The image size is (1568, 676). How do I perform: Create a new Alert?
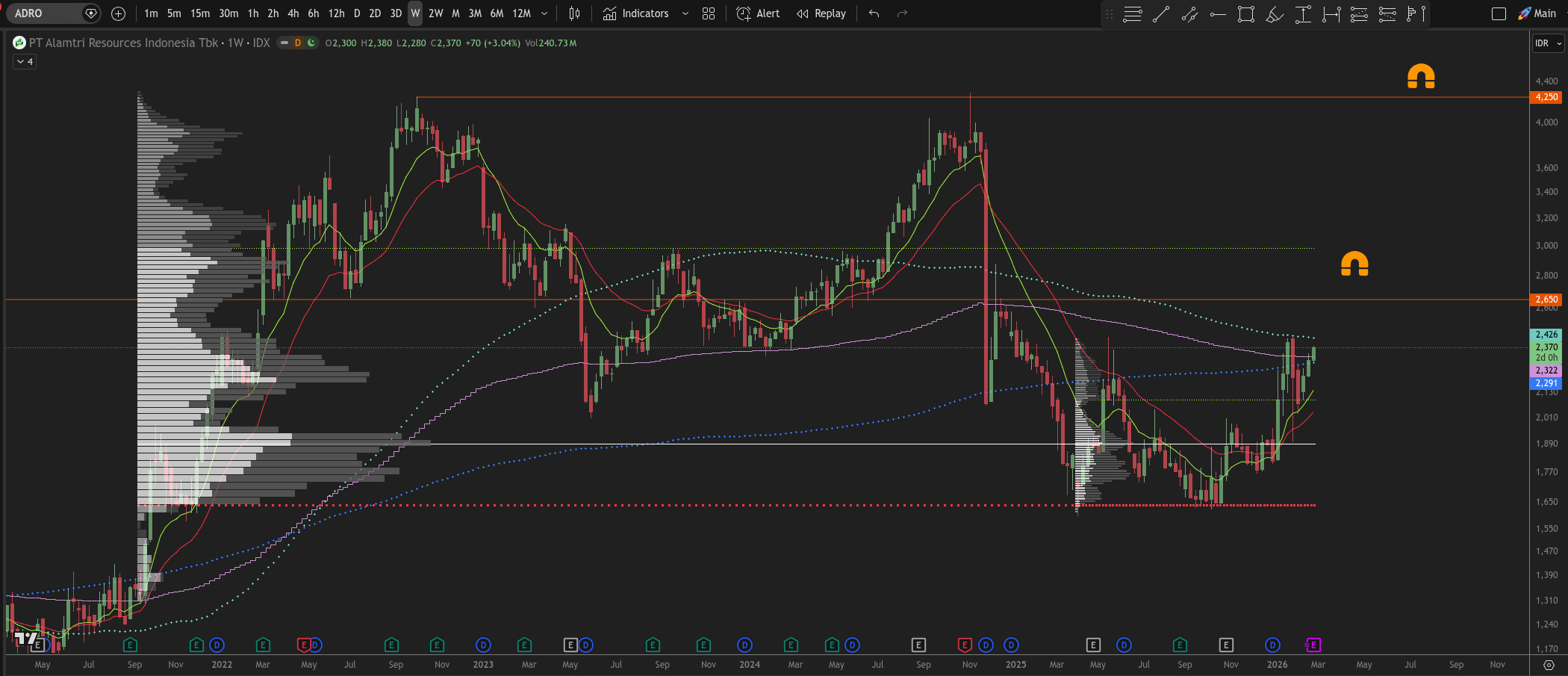click(758, 13)
